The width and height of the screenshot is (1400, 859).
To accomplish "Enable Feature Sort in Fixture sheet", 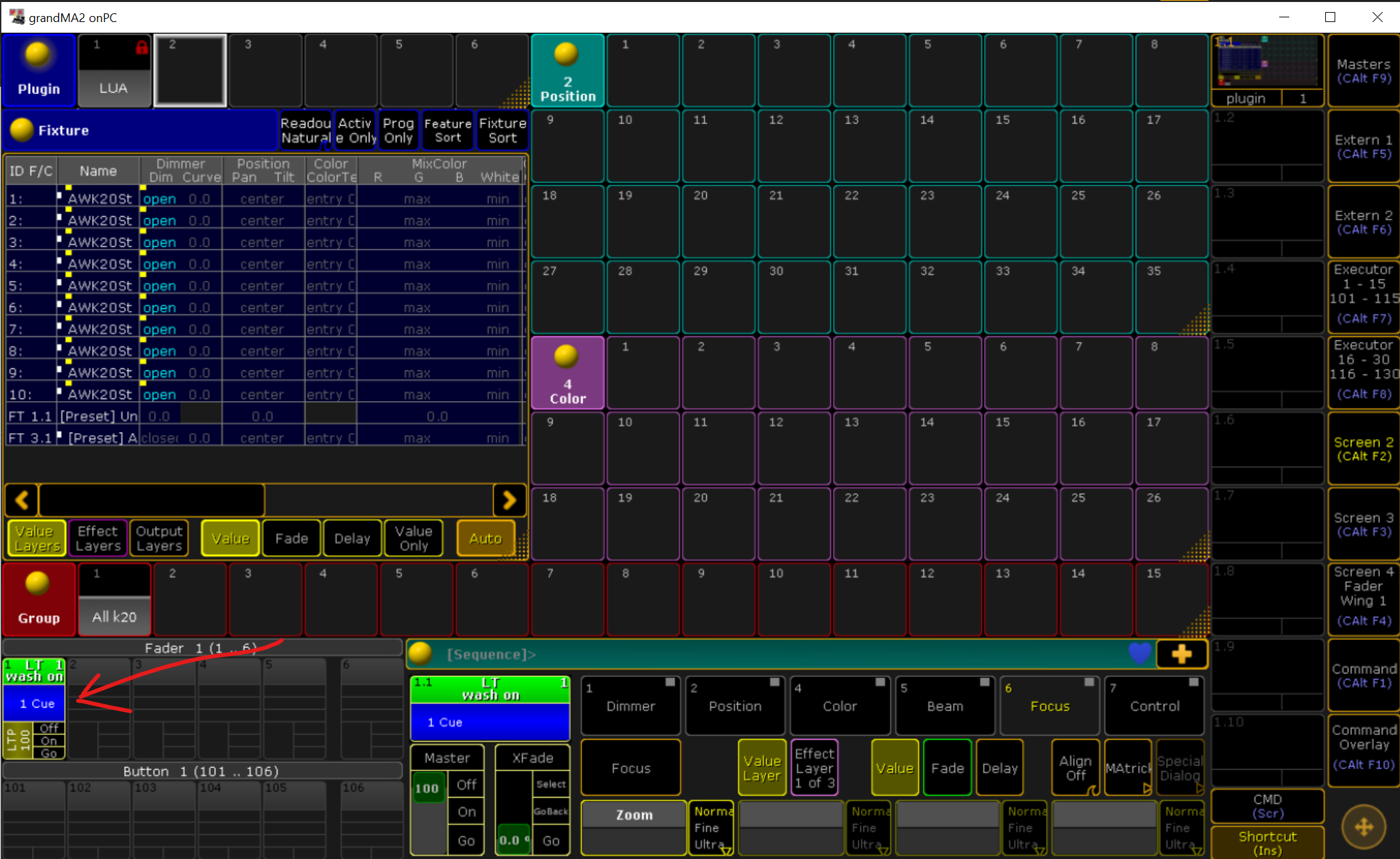I will coord(448,131).
